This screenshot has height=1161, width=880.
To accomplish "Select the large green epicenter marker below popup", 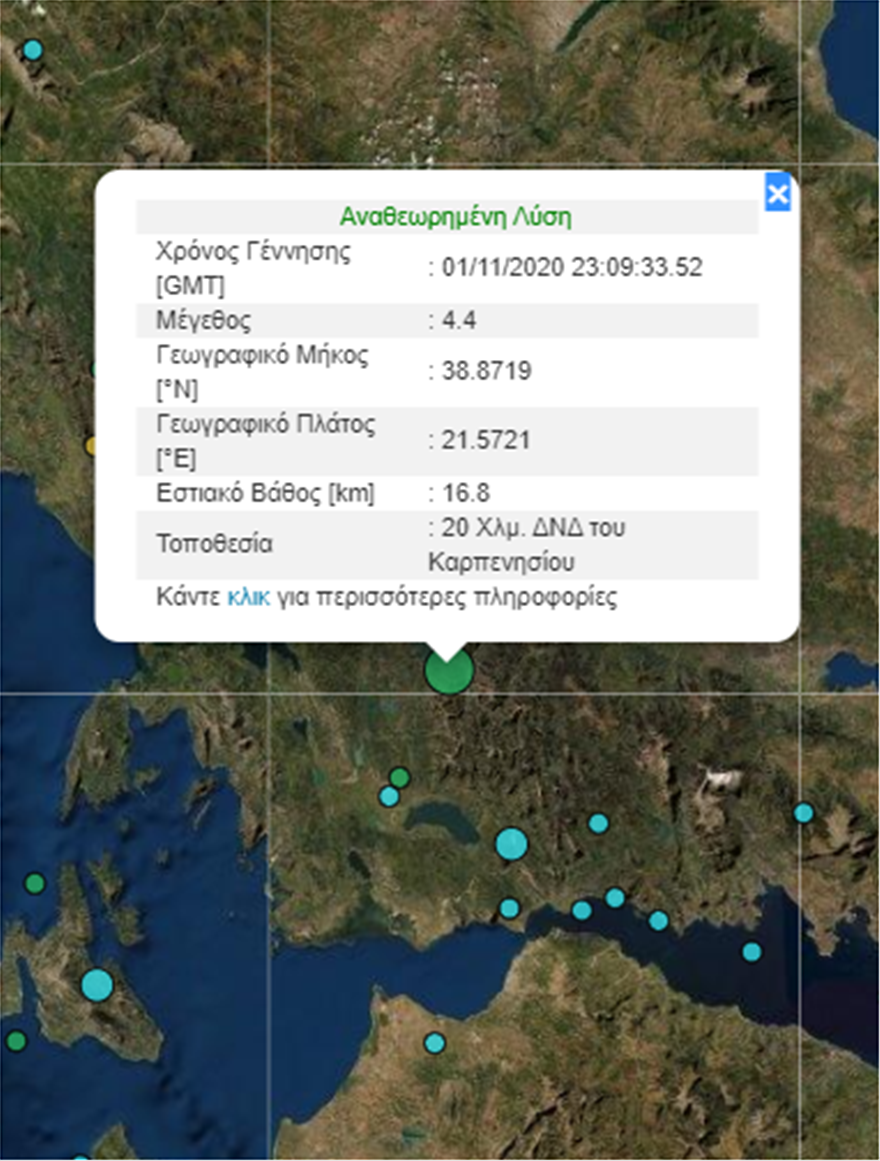I will tap(448, 670).
